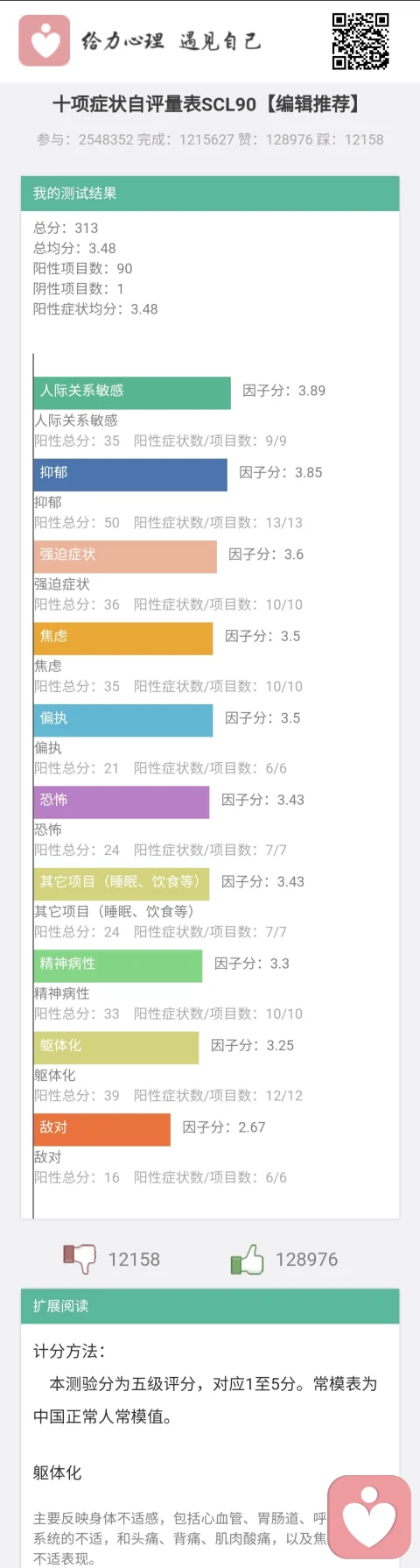420x1568 pixels.
Task: Click the light blue 偏执 bar
Action: [123, 717]
